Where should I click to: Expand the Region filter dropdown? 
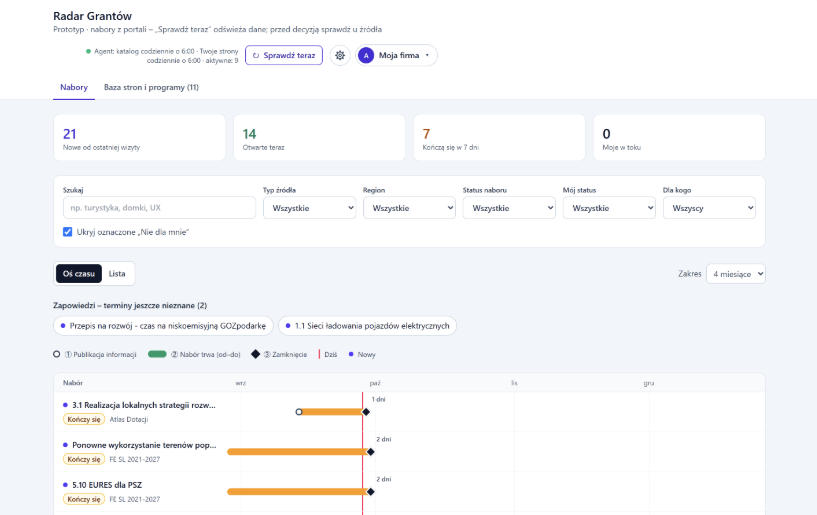410,208
